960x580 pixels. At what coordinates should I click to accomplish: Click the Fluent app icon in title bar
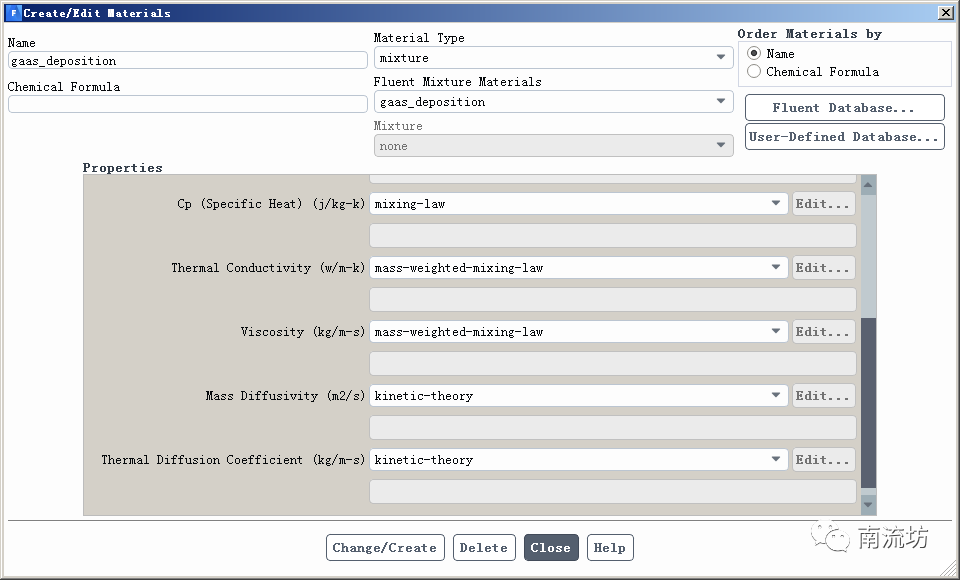click(13, 13)
